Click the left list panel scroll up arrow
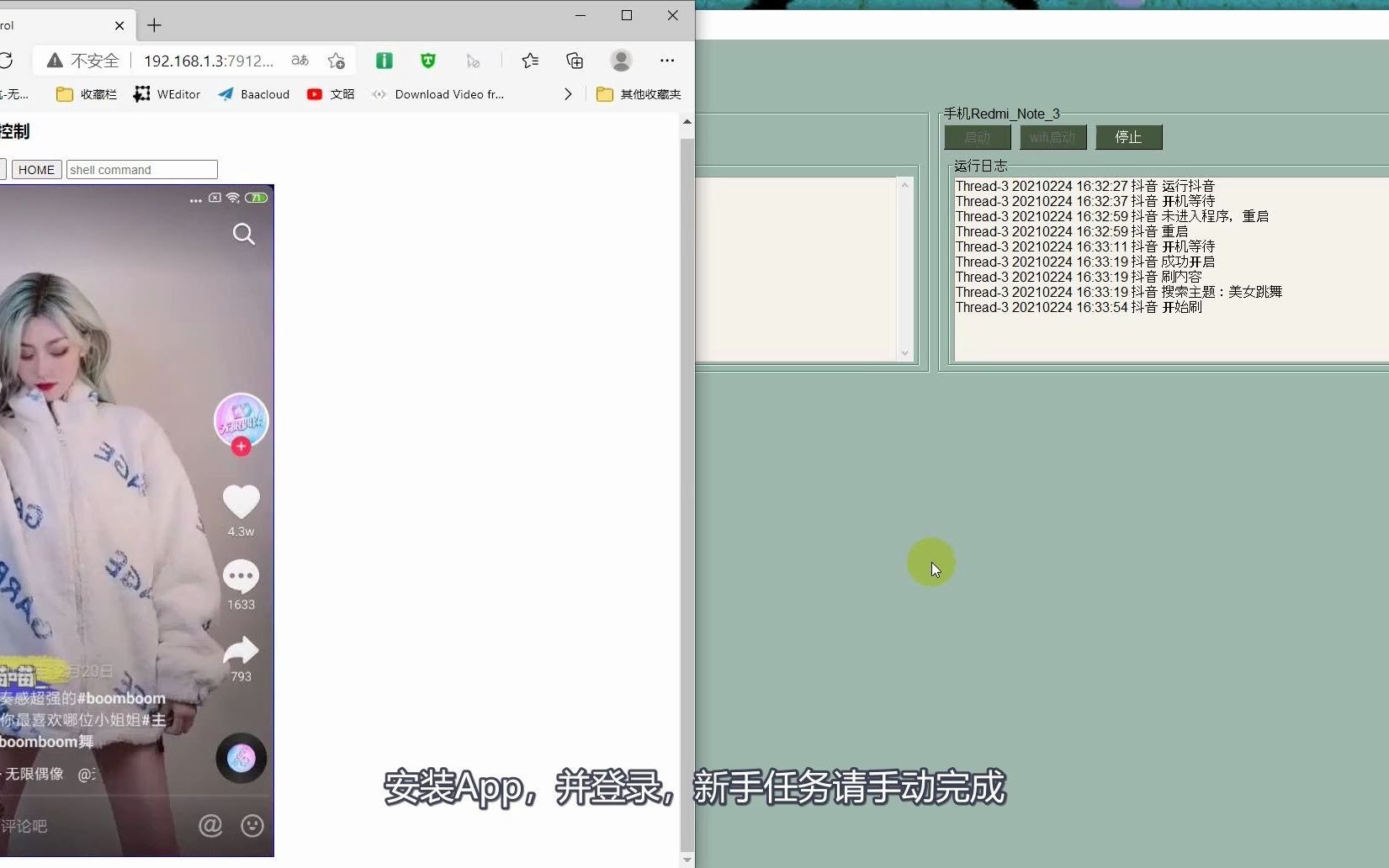 [x=905, y=184]
